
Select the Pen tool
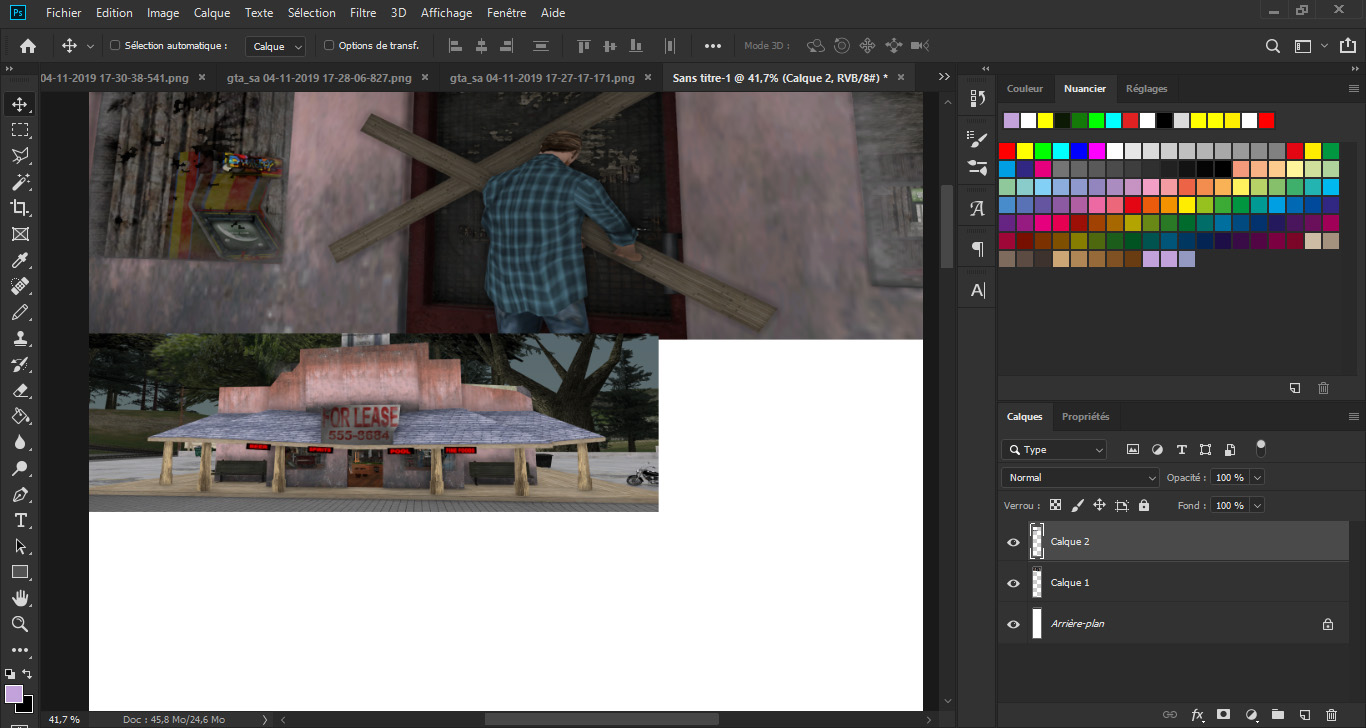(x=20, y=494)
